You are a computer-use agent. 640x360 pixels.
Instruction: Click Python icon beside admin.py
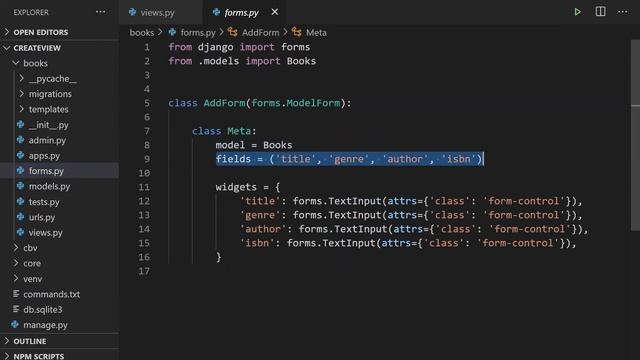click(20, 140)
